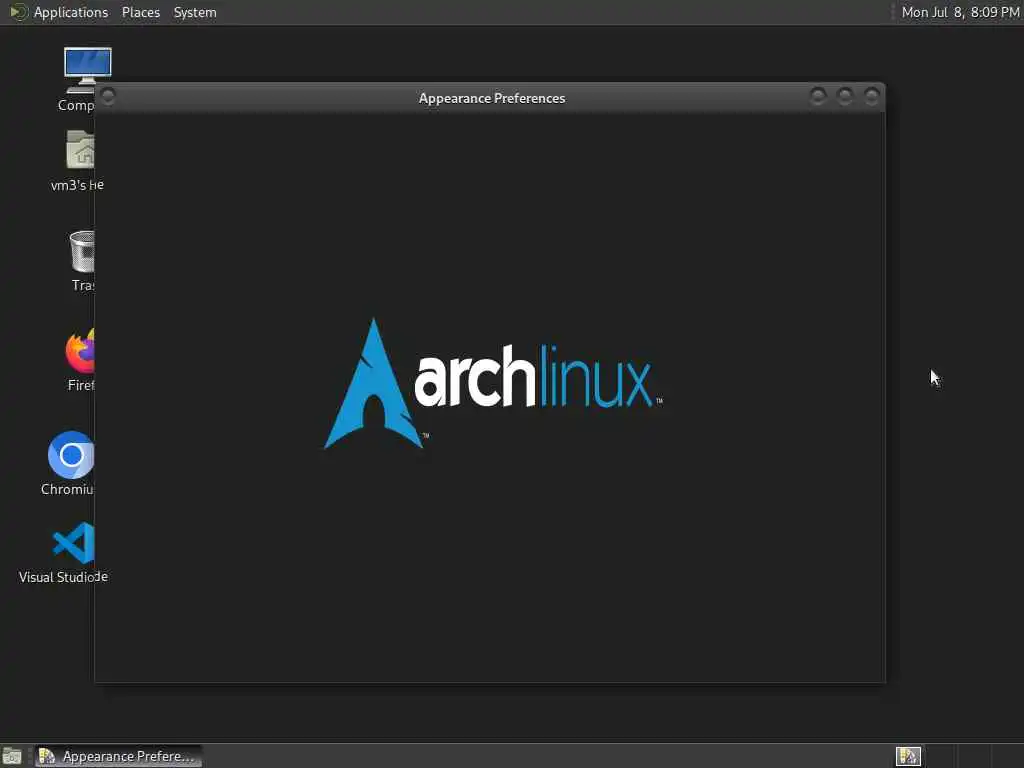Image resolution: width=1024 pixels, height=768 pixels.
Task: Open the window menu button on title bar
Action: point(108,97)
